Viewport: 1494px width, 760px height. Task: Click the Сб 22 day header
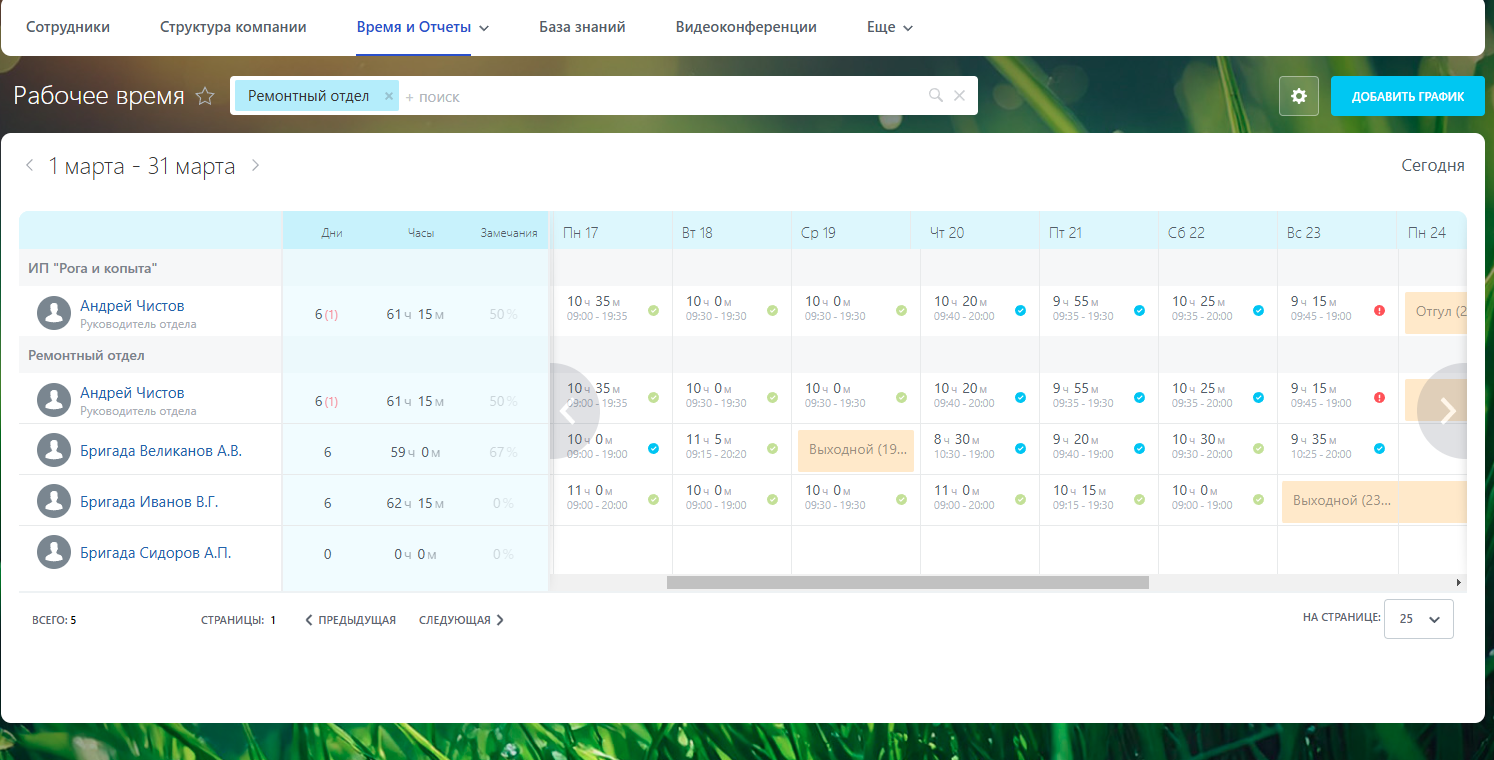pos(1186,233)
